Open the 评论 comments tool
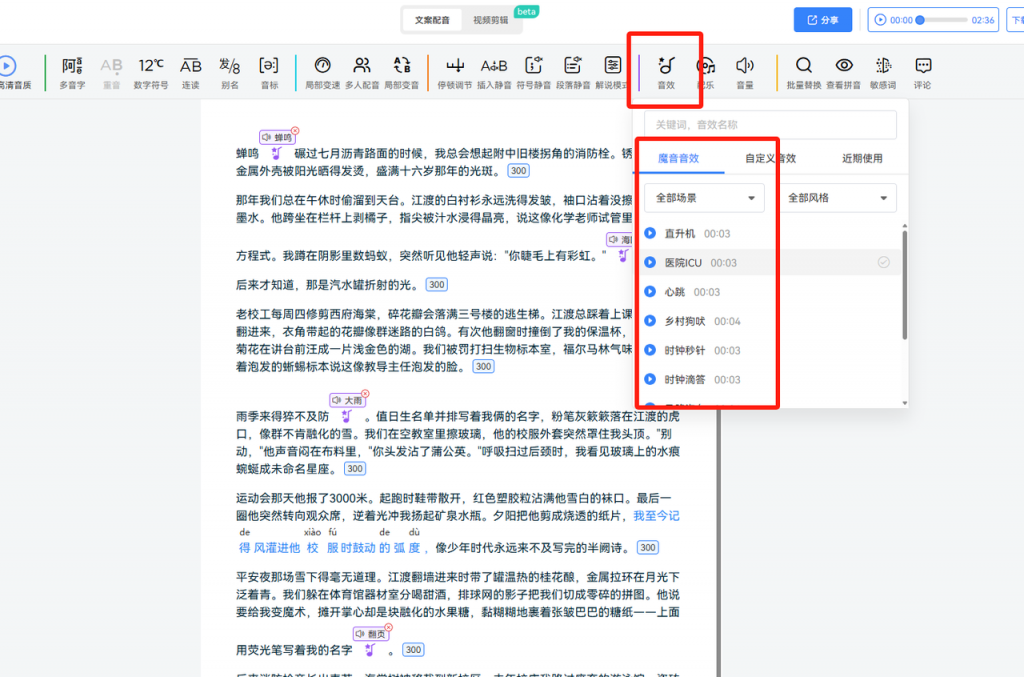The width and height of the screenshot is (1024, 677). tap(923, 72)
